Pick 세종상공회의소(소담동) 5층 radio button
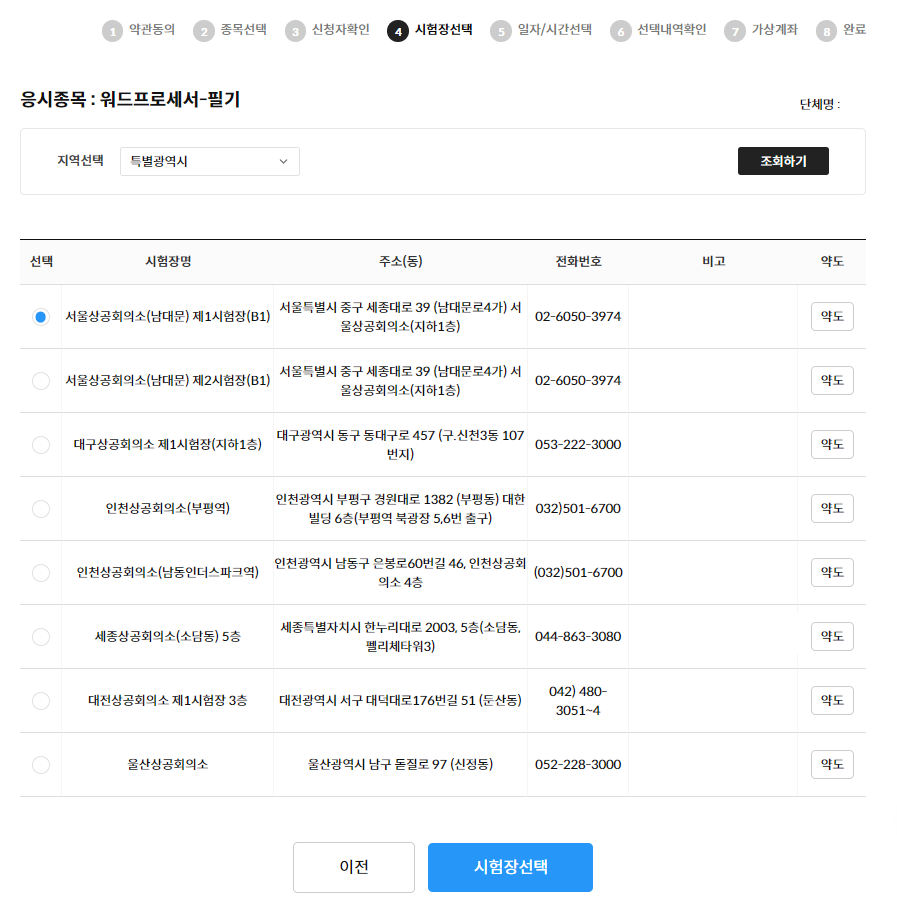This screenshot has width=897, height=900. [41, 637]
